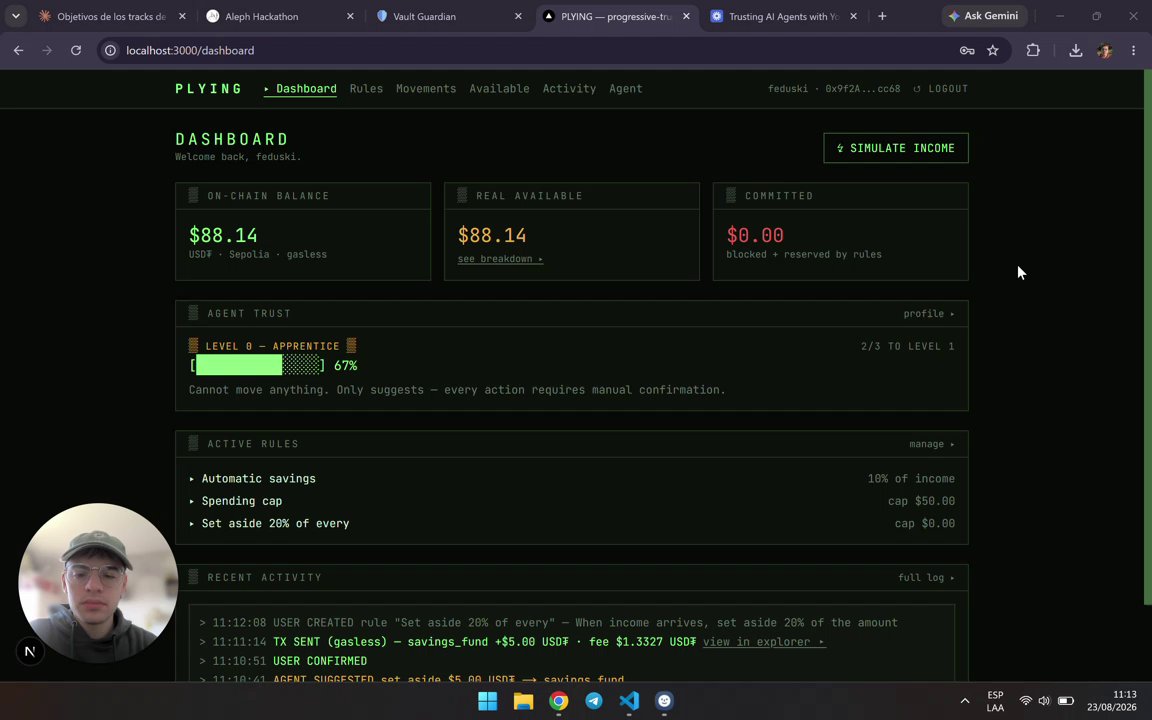Viewport: 1152px width, 720px height.
Task: Click the feduski wallet address text
Action: [x=834, y=89]
